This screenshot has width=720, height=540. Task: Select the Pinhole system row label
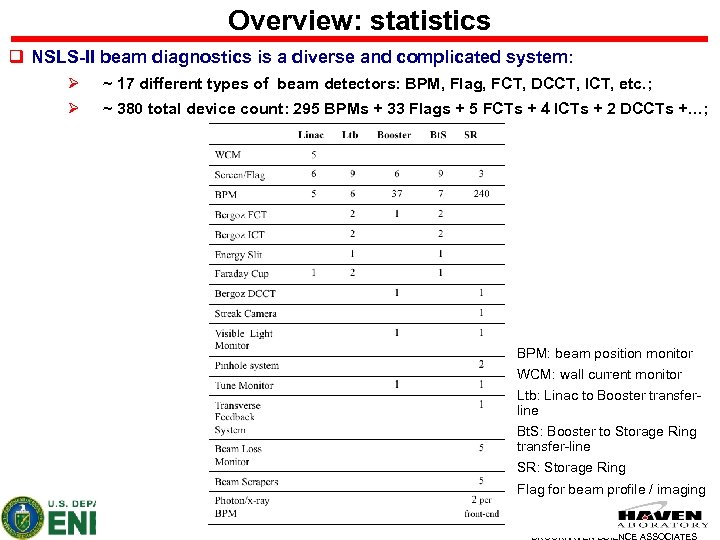tap(247, 366)
